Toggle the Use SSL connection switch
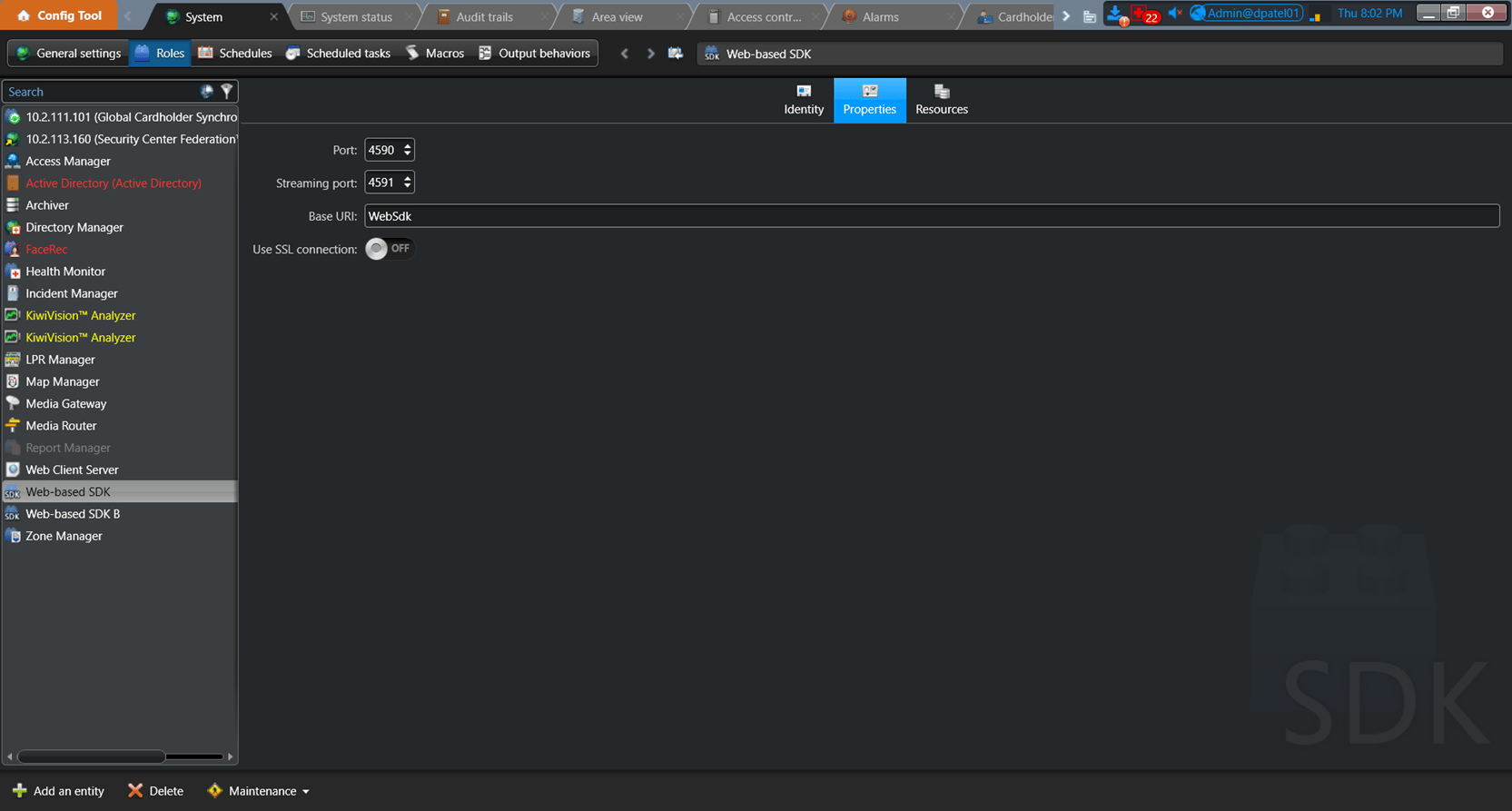Screen dimensions: 1512x811 [x=390, y=249]
